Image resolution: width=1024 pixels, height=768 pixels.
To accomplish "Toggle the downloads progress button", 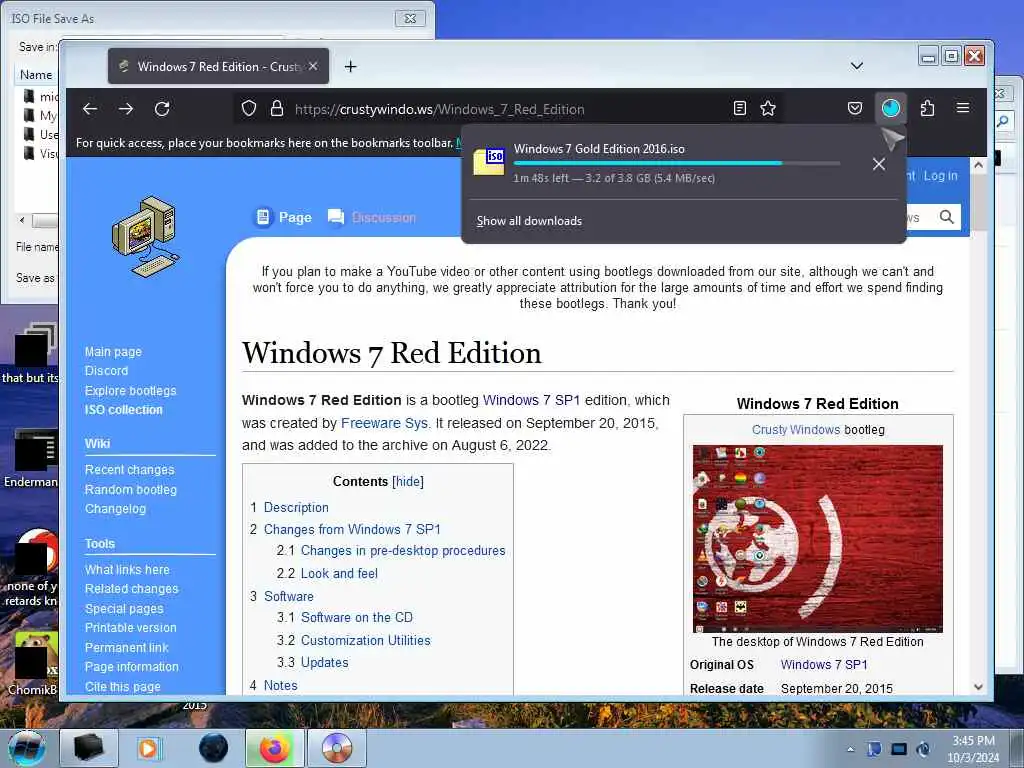I will pos(891,108).
